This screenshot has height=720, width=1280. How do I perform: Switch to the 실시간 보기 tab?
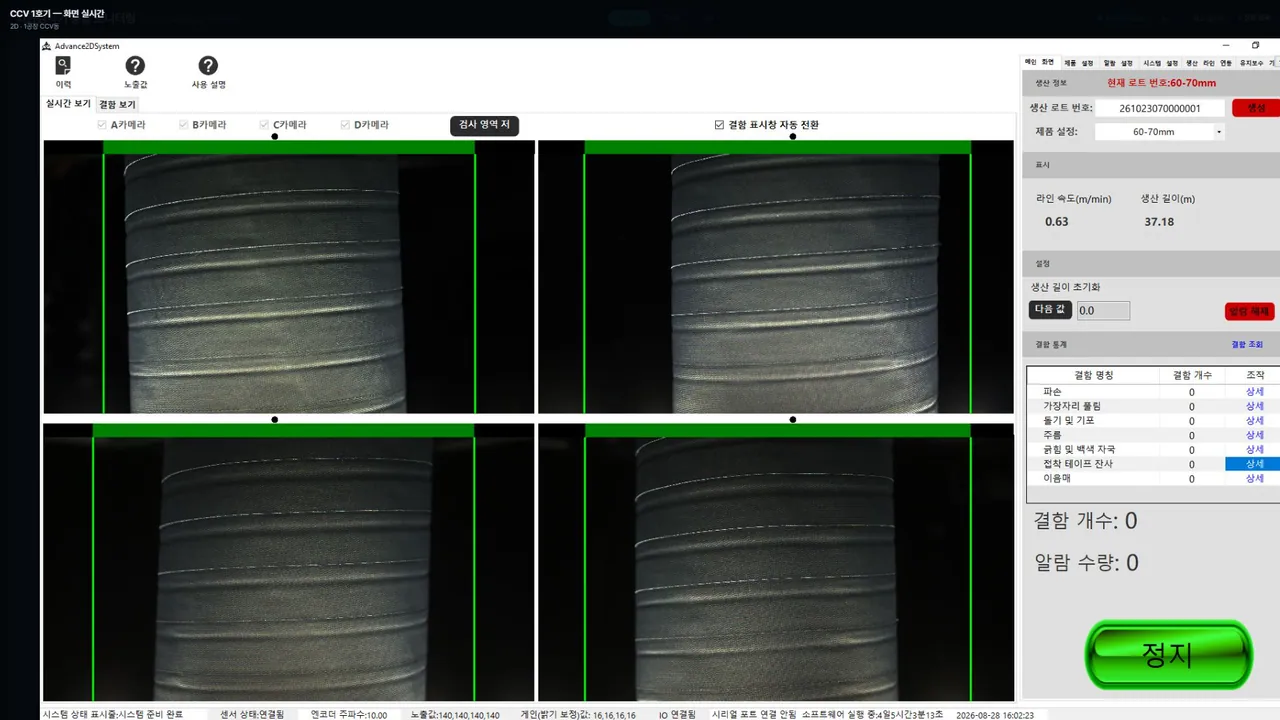[68, 104]
